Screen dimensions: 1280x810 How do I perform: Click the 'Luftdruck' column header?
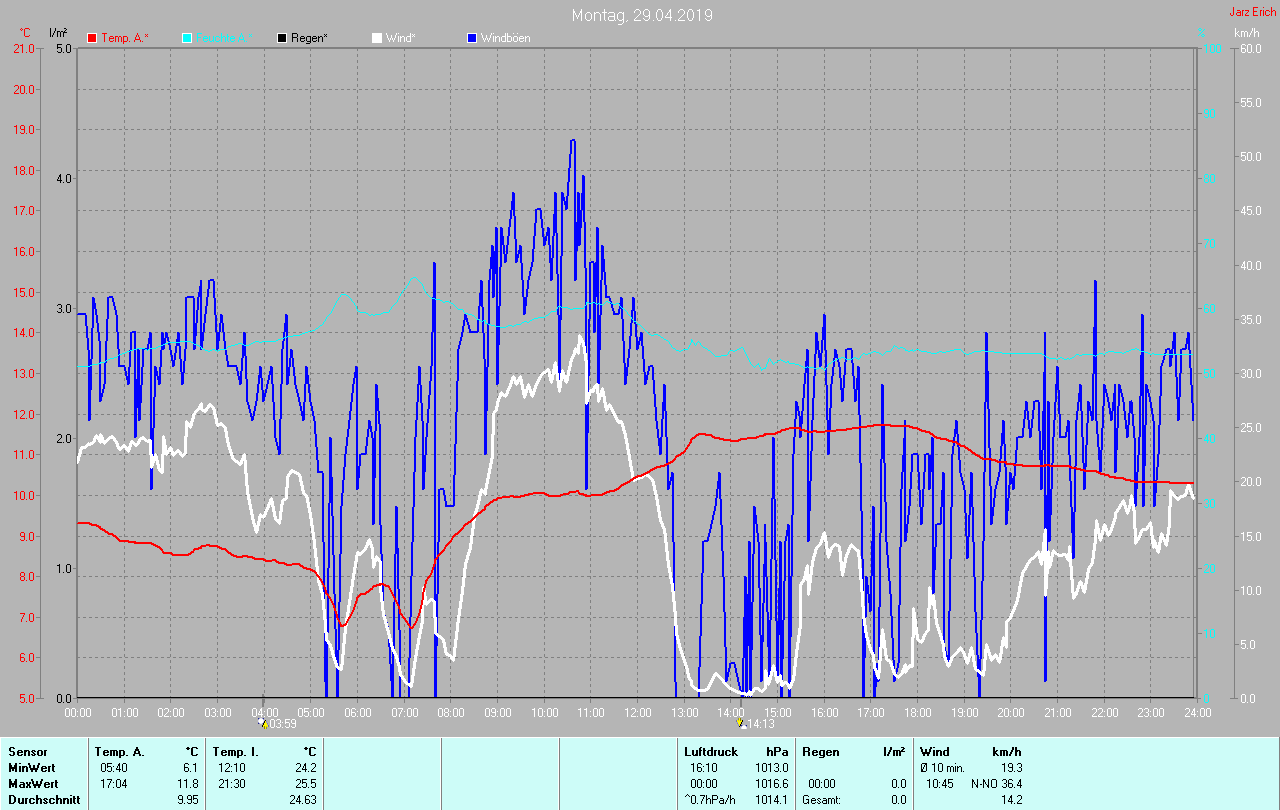point(711,751)
